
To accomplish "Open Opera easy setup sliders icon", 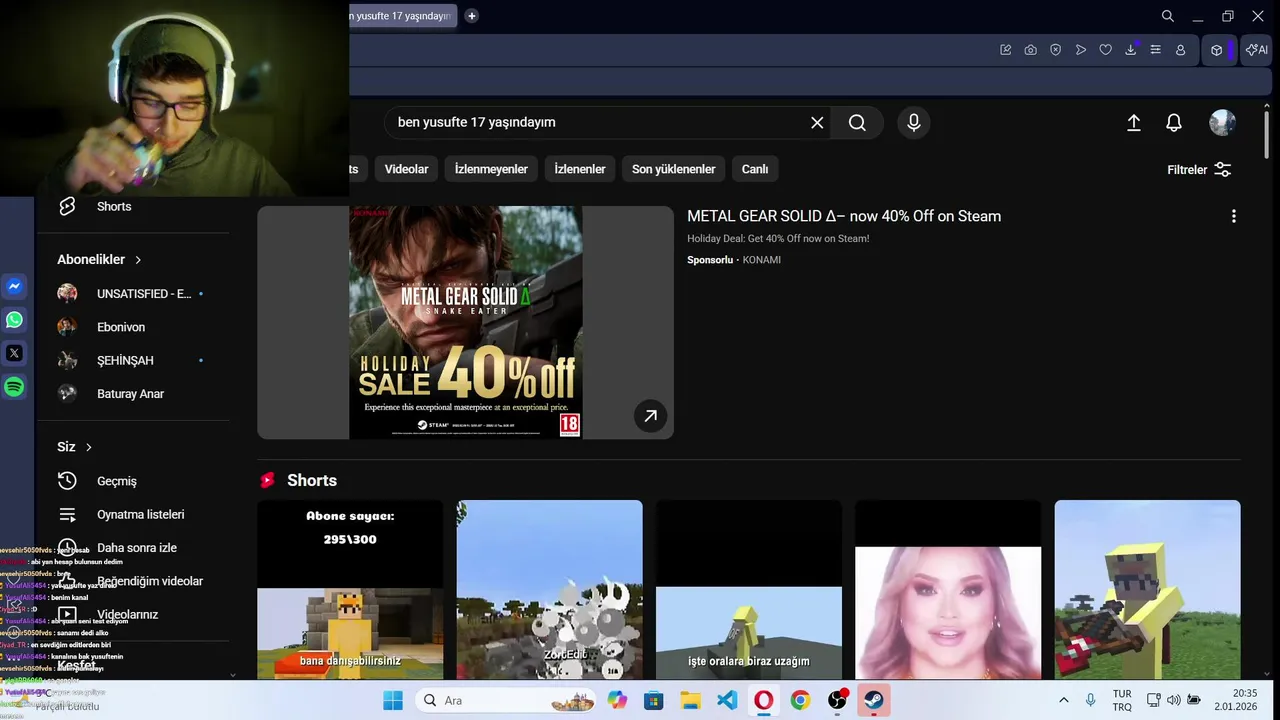I will (1155, 50).
